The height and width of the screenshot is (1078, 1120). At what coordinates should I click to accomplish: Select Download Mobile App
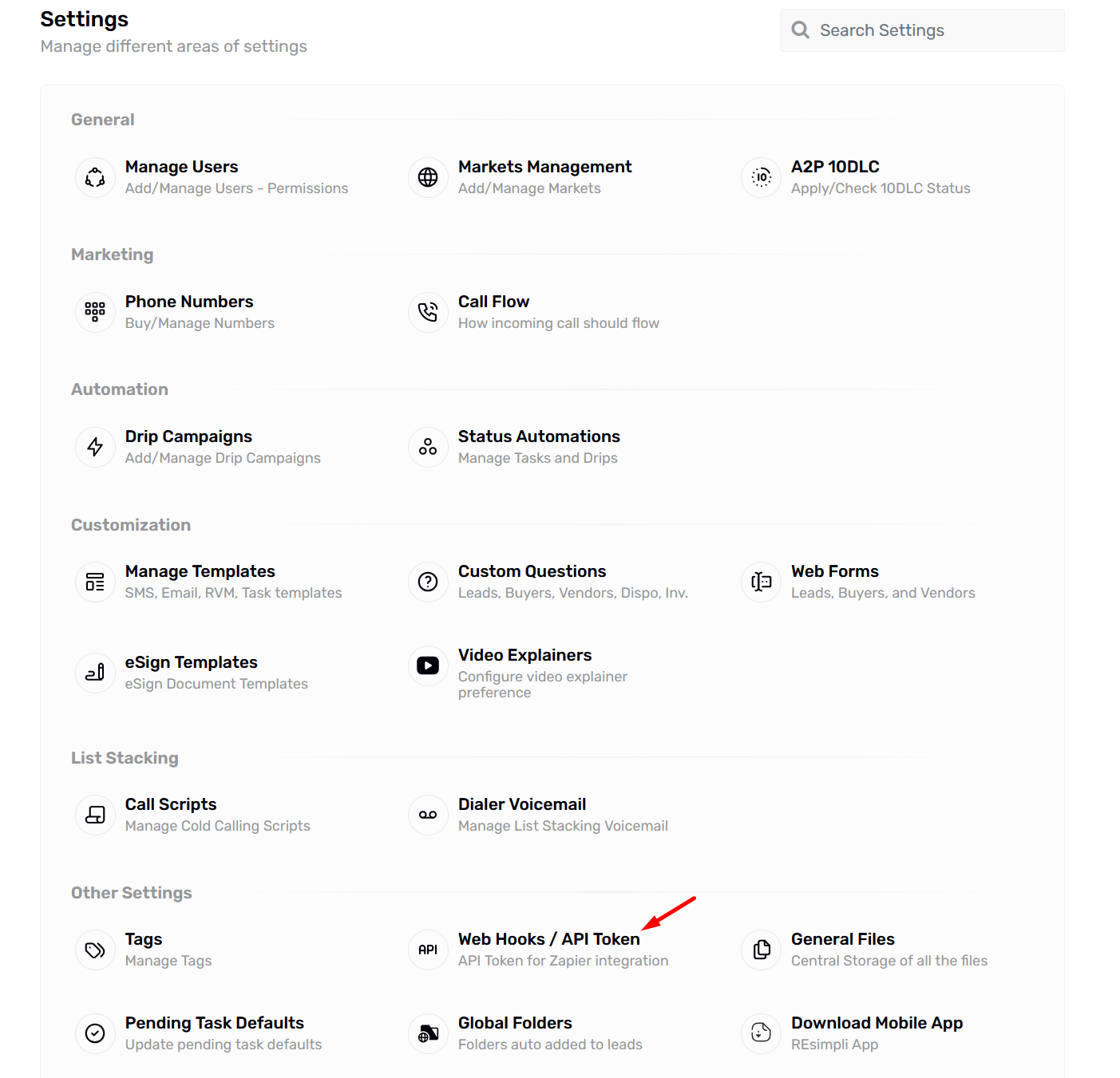pyautogui.click(x=877, y=1024)
